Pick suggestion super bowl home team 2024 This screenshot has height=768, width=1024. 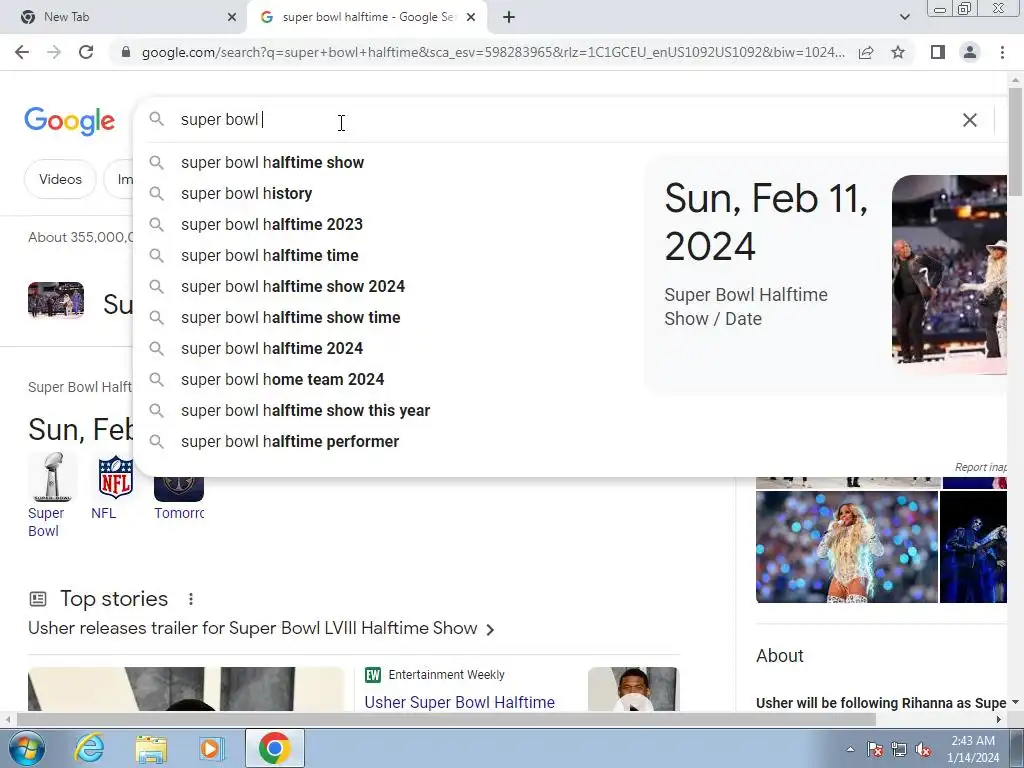pos(282,380)
